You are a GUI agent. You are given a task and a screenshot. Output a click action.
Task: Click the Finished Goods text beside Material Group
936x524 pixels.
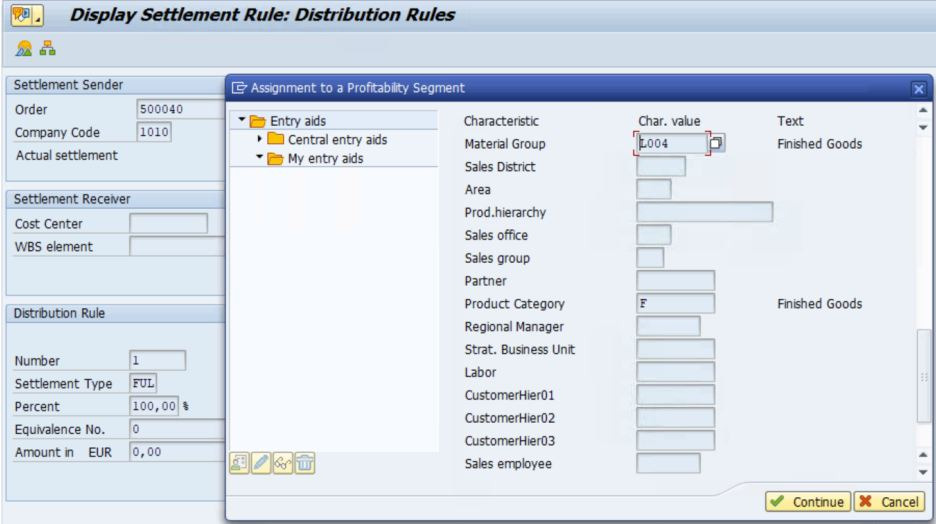point(819,144)
